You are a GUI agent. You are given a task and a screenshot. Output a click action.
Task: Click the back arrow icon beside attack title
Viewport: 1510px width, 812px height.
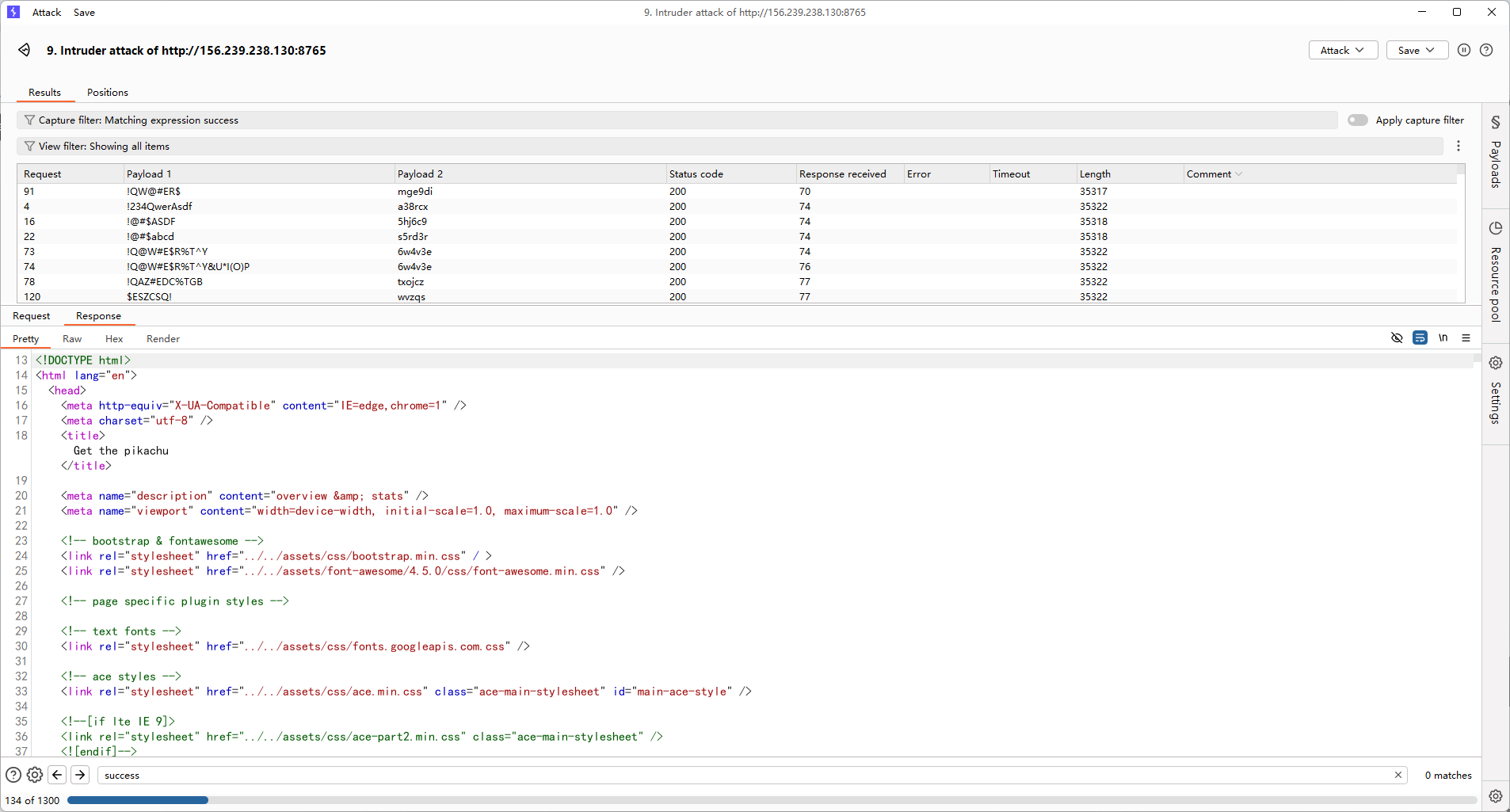[x=25, y=50]
